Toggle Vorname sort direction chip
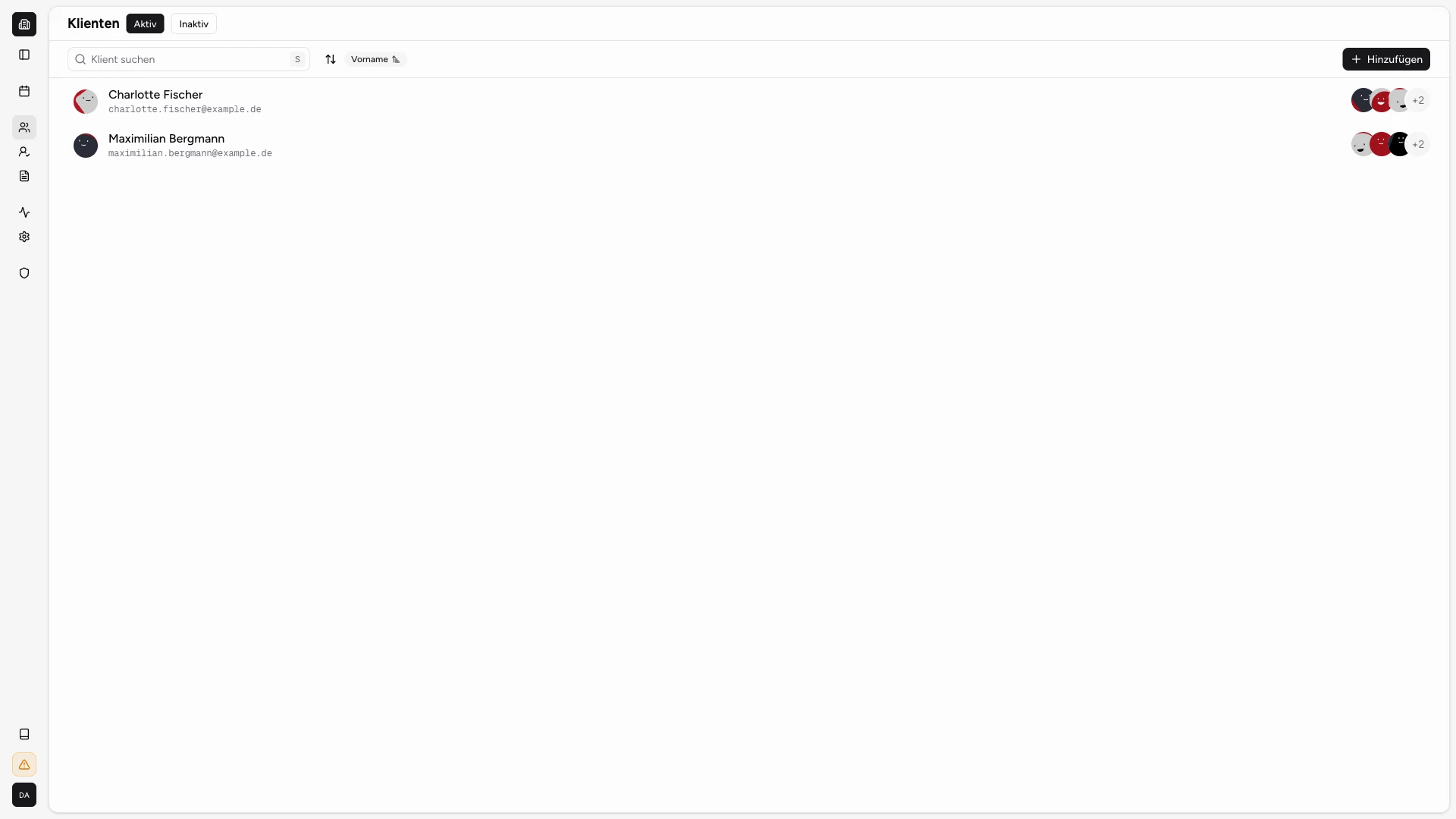The width and height of the screenshot is (1456, 819). [x=375, y=59]
